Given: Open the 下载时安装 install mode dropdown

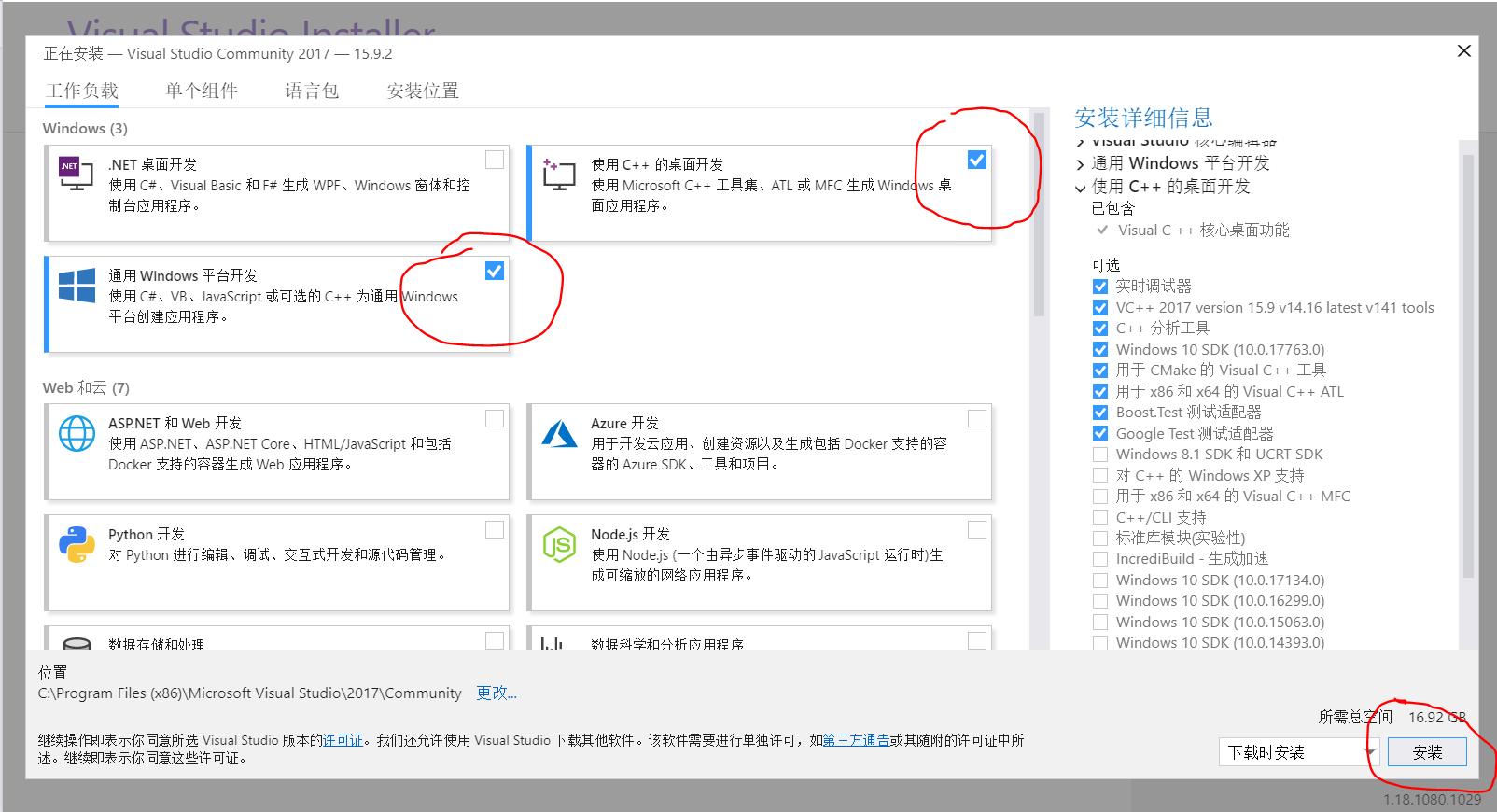Looking at the screenshot, I should pyautogui.click(x=1298, y=752).
